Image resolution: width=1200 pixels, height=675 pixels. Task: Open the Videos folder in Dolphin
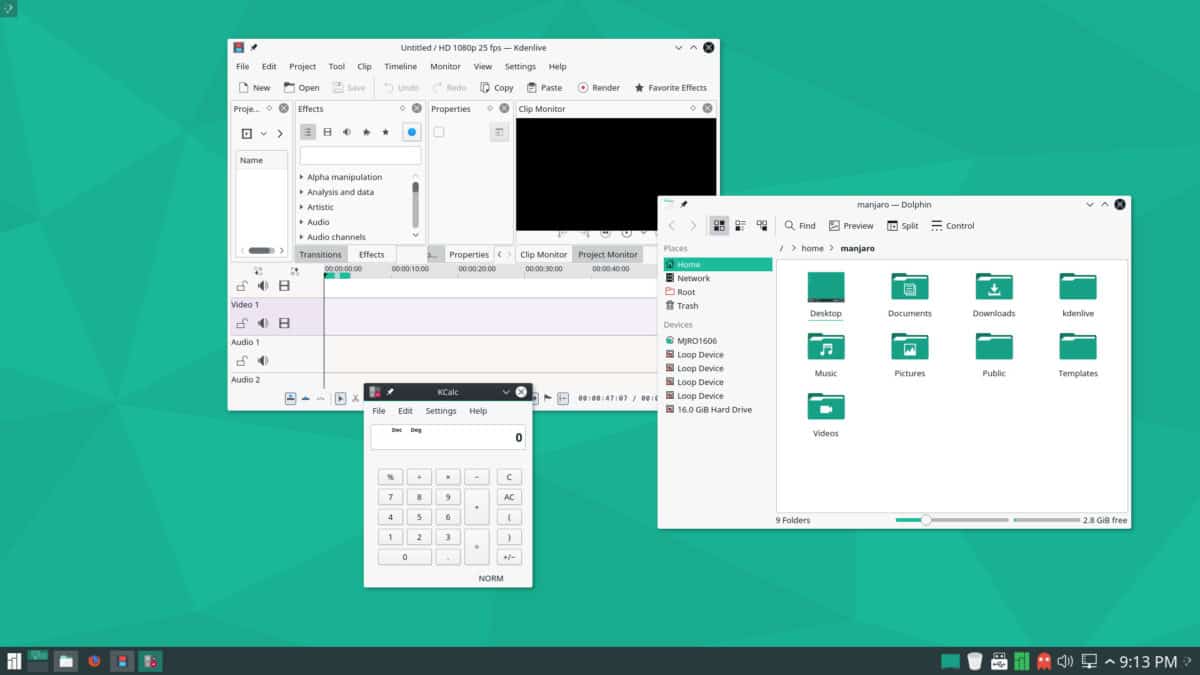(825, 407)
